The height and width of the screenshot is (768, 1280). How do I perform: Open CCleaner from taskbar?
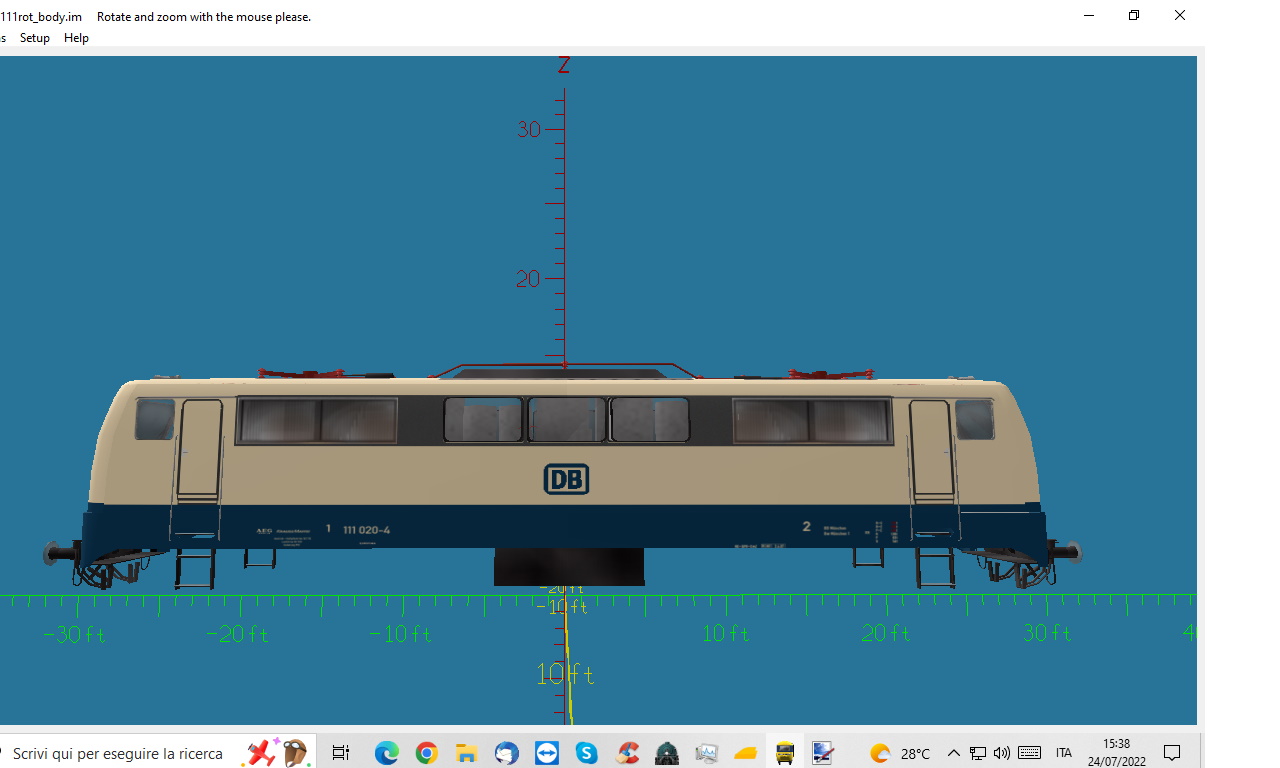[x=627, y=753]
